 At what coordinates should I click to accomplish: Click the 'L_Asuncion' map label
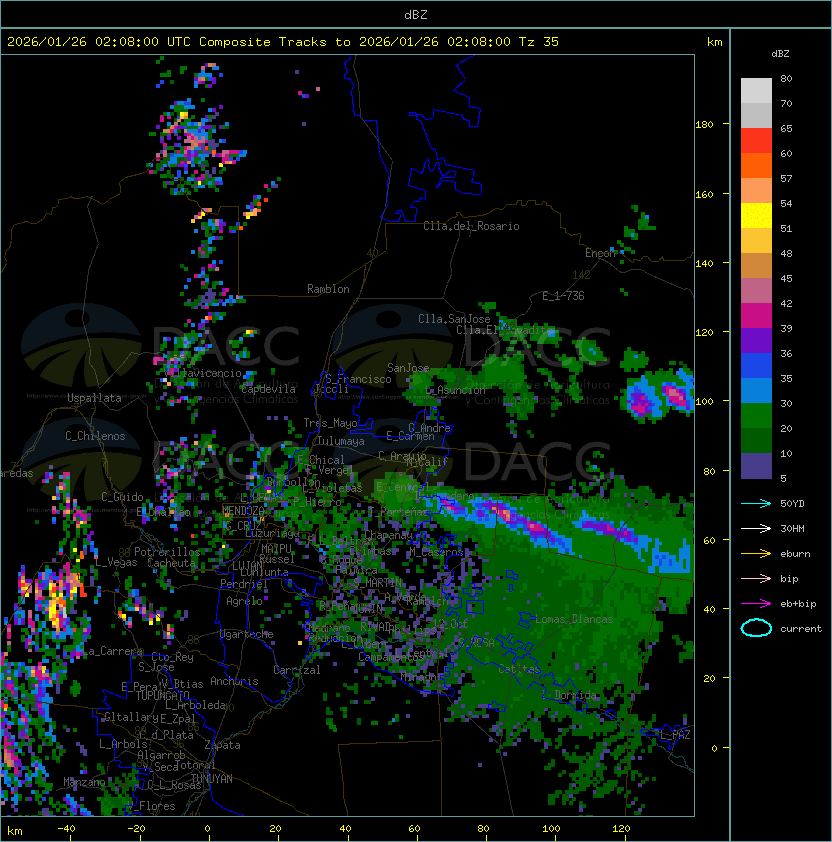pyautogui.click(x=455, y=390)
